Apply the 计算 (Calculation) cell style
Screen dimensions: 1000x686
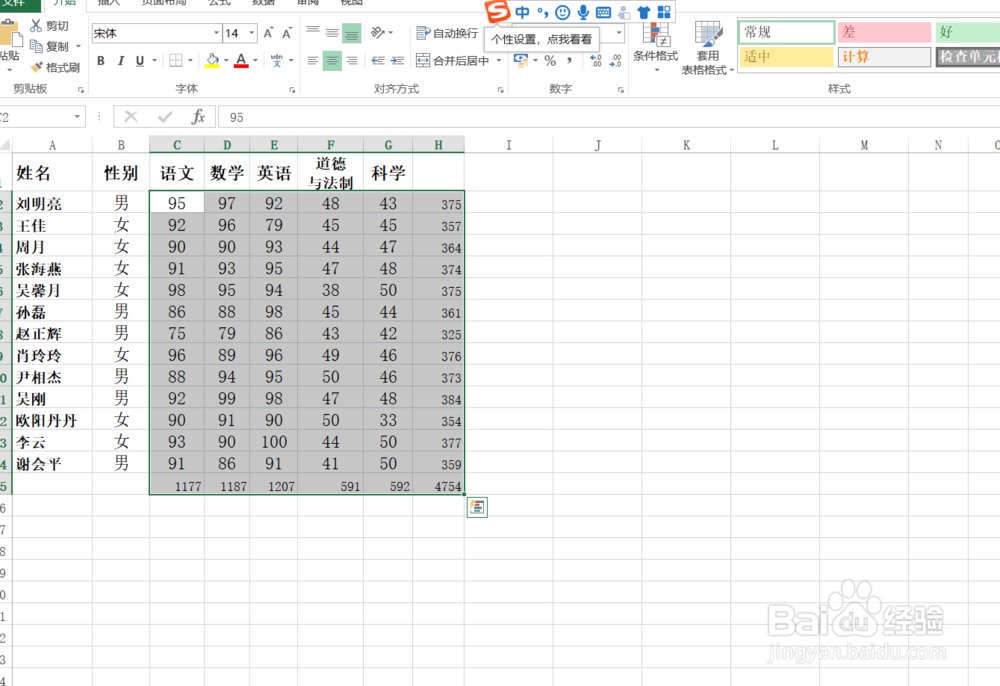884,57
